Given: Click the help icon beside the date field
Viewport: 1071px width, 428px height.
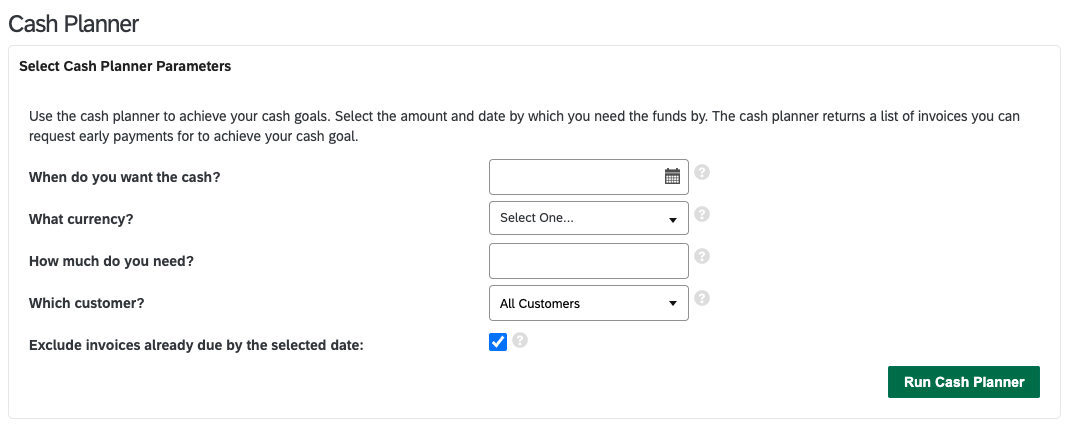Looking at the screenshot, I should tap(702, 172).
